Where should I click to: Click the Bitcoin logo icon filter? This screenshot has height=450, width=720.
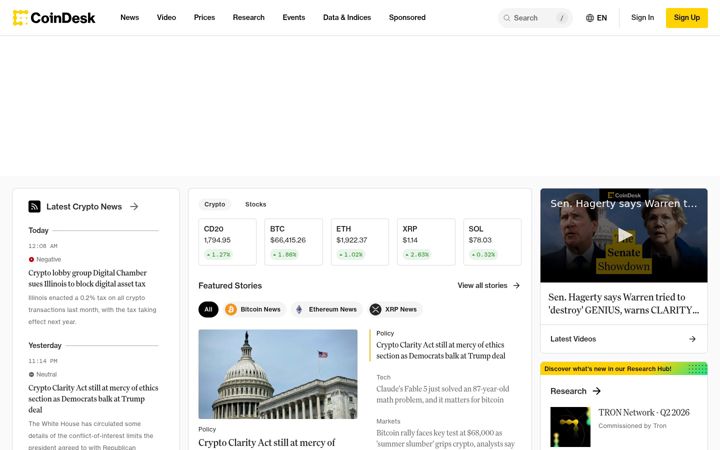(x=231, y=309)
